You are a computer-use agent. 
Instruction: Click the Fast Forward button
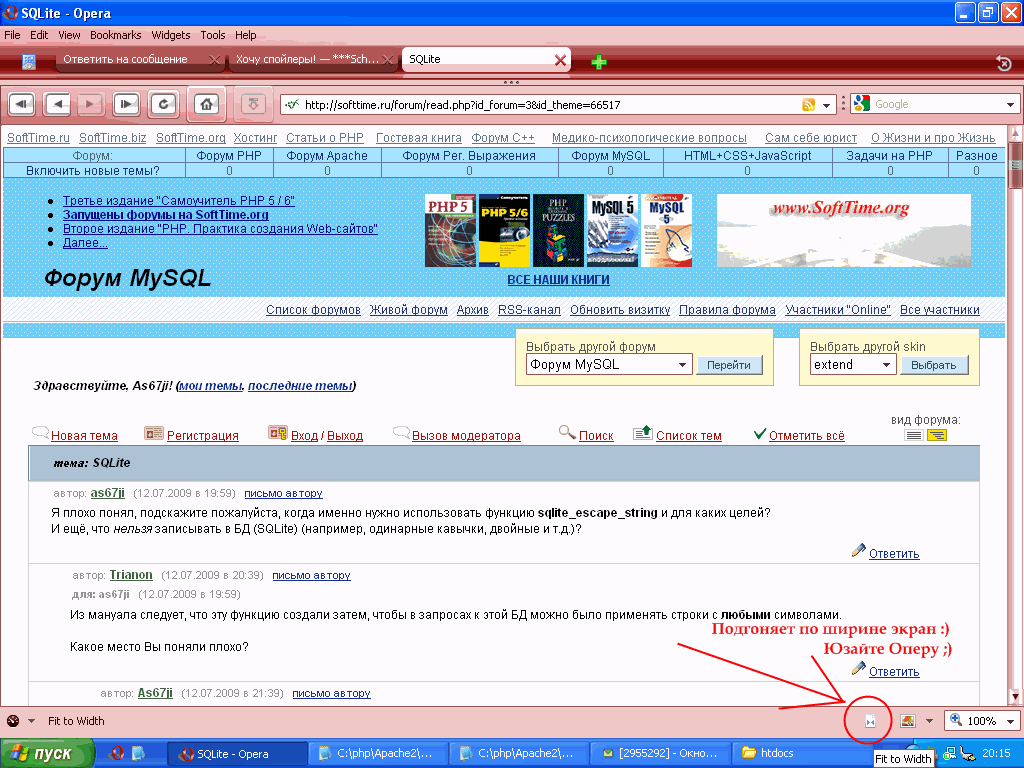[x=126, y=104]
